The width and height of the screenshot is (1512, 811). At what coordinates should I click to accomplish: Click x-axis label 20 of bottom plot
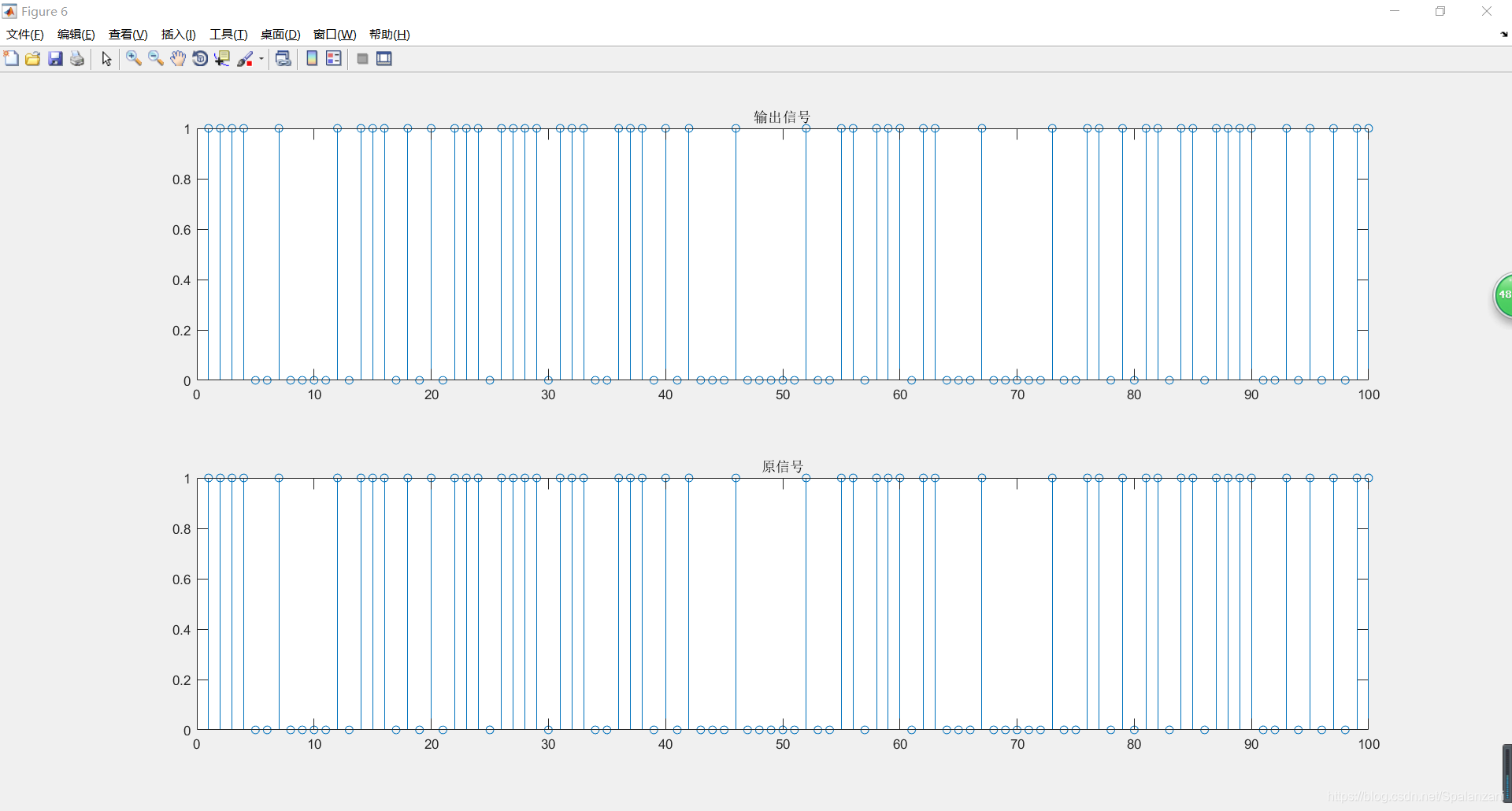[432, 744]
